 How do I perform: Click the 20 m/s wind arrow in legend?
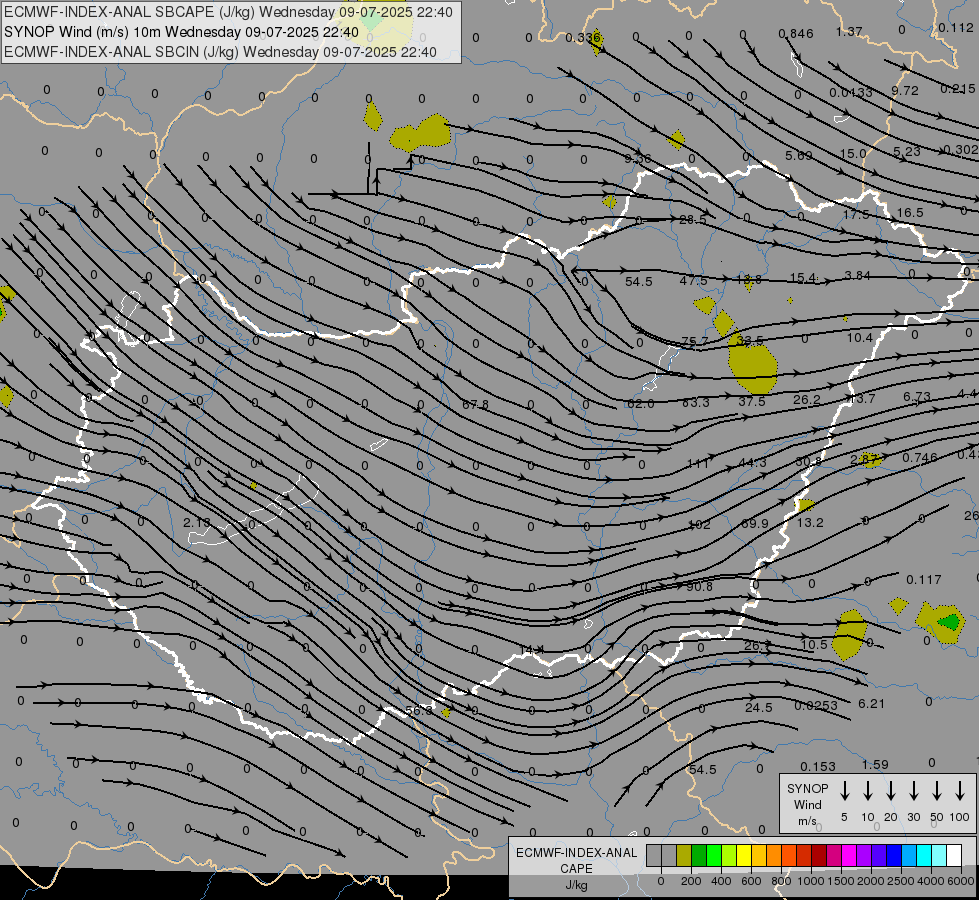[x=890, y=791]
